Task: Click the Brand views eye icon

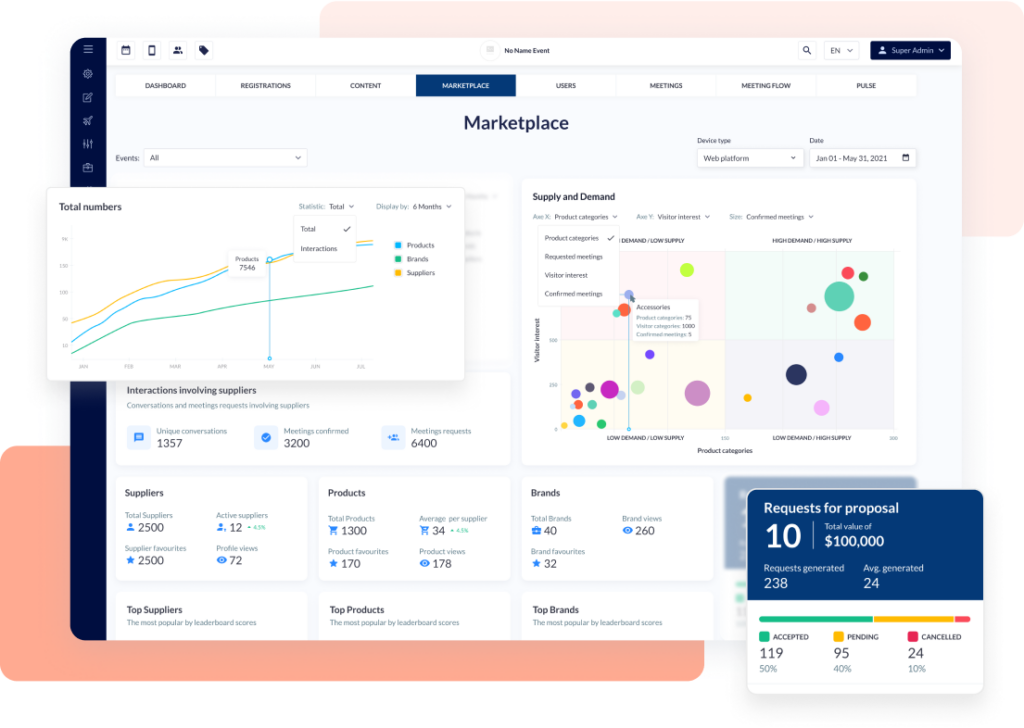Action: (628, 531)
